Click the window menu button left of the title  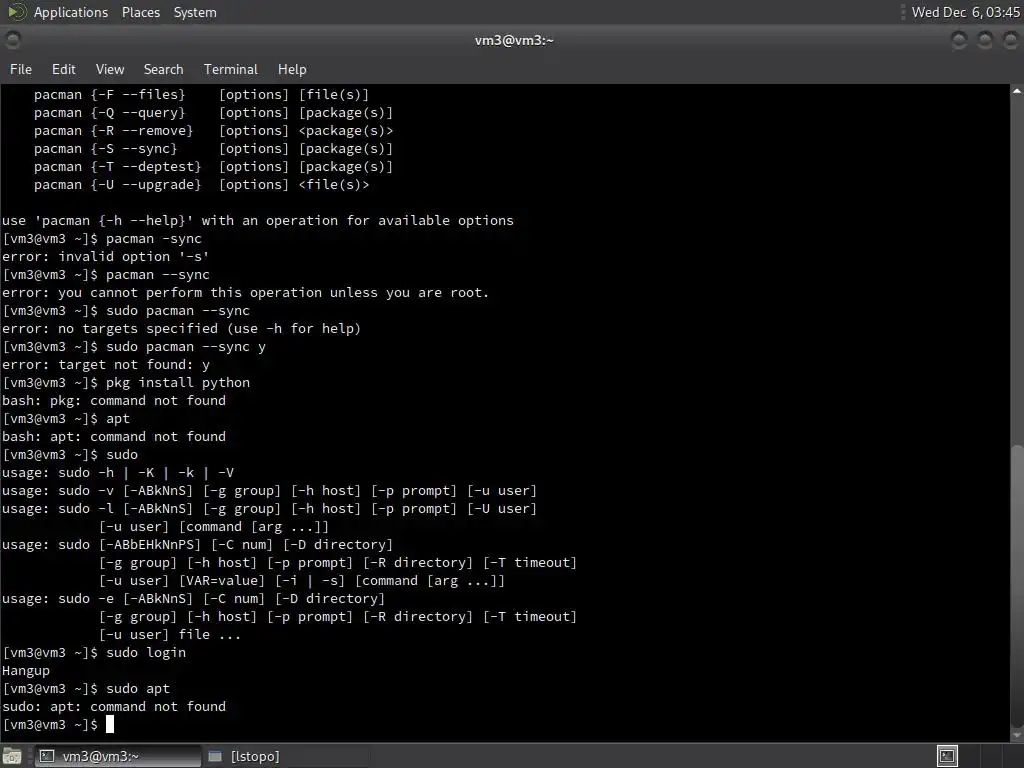[12, 40]
